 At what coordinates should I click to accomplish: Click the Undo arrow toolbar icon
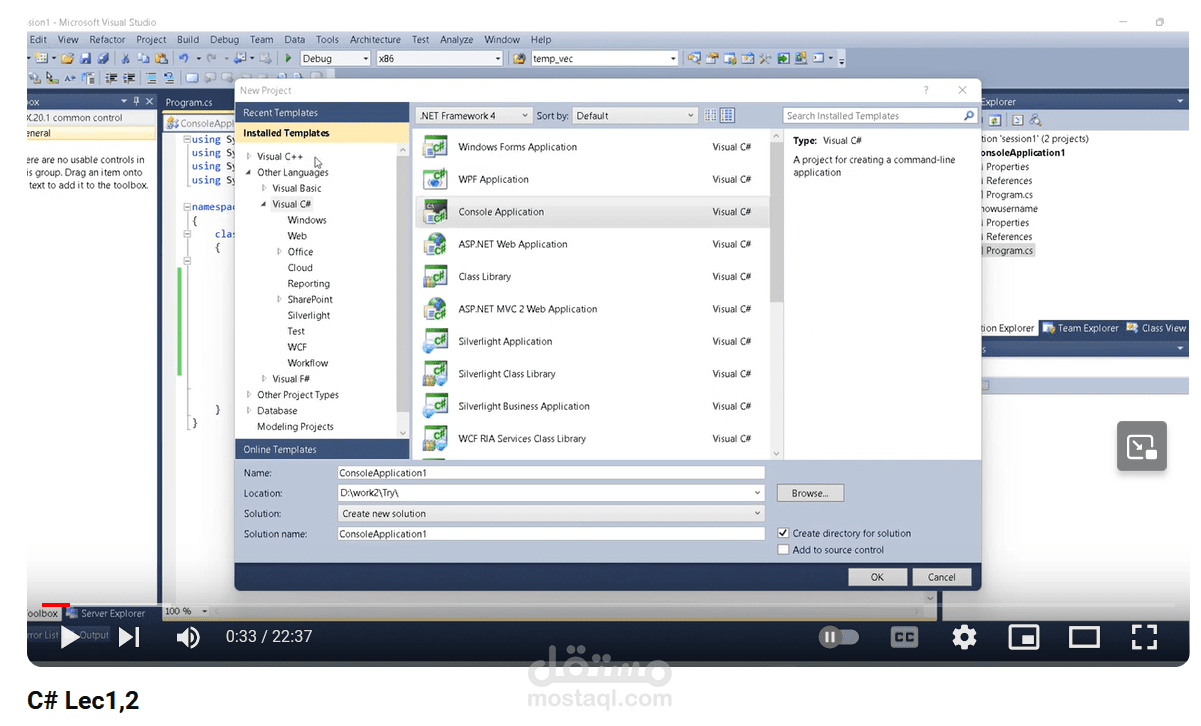pos(183,58)
